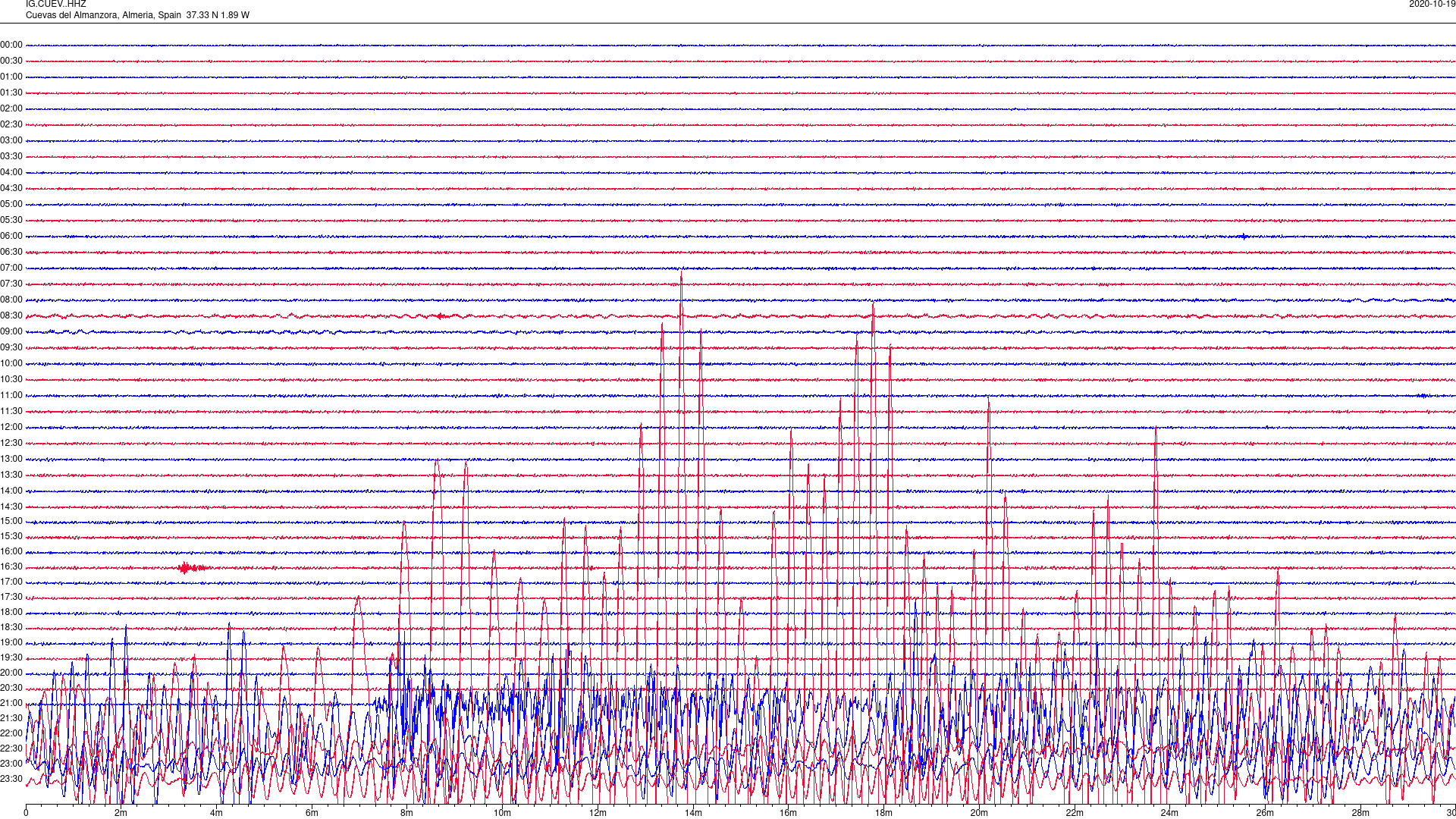Select the 13:30 time label
This screenshot has width=1456, height=819.
[11, 475]
